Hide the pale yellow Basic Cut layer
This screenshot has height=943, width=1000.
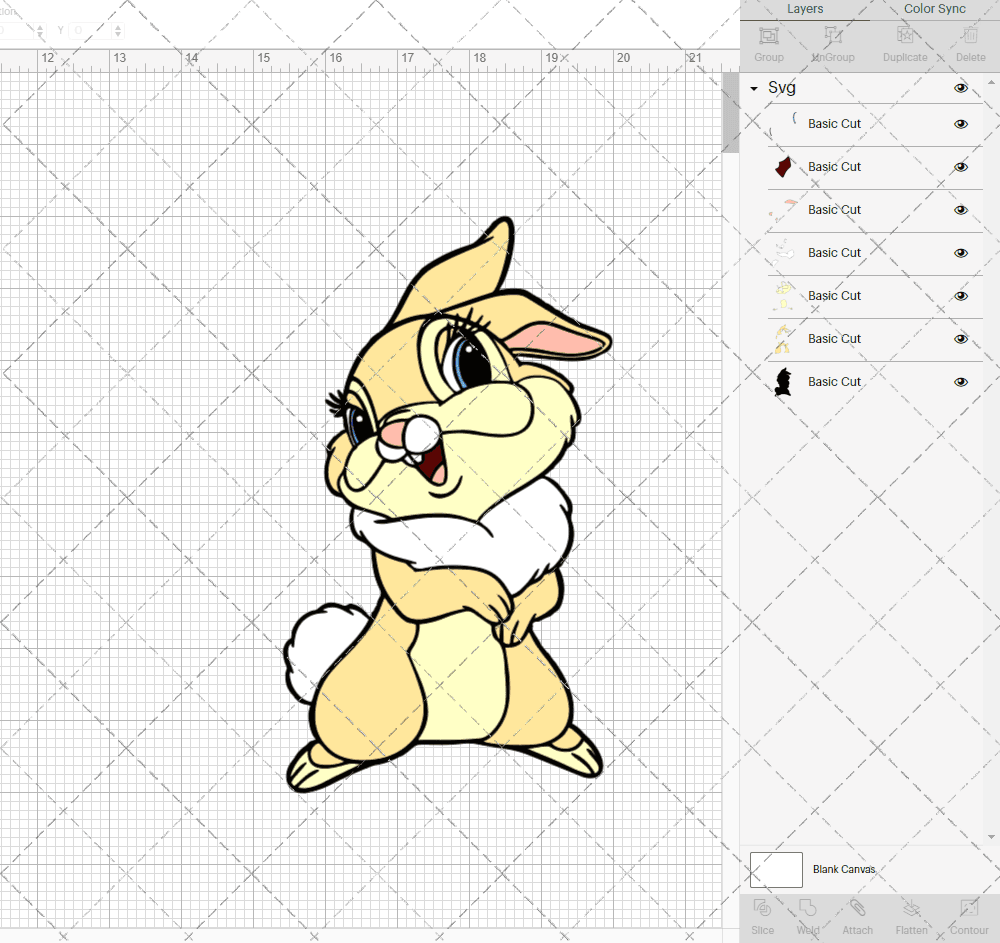[960, 296]
